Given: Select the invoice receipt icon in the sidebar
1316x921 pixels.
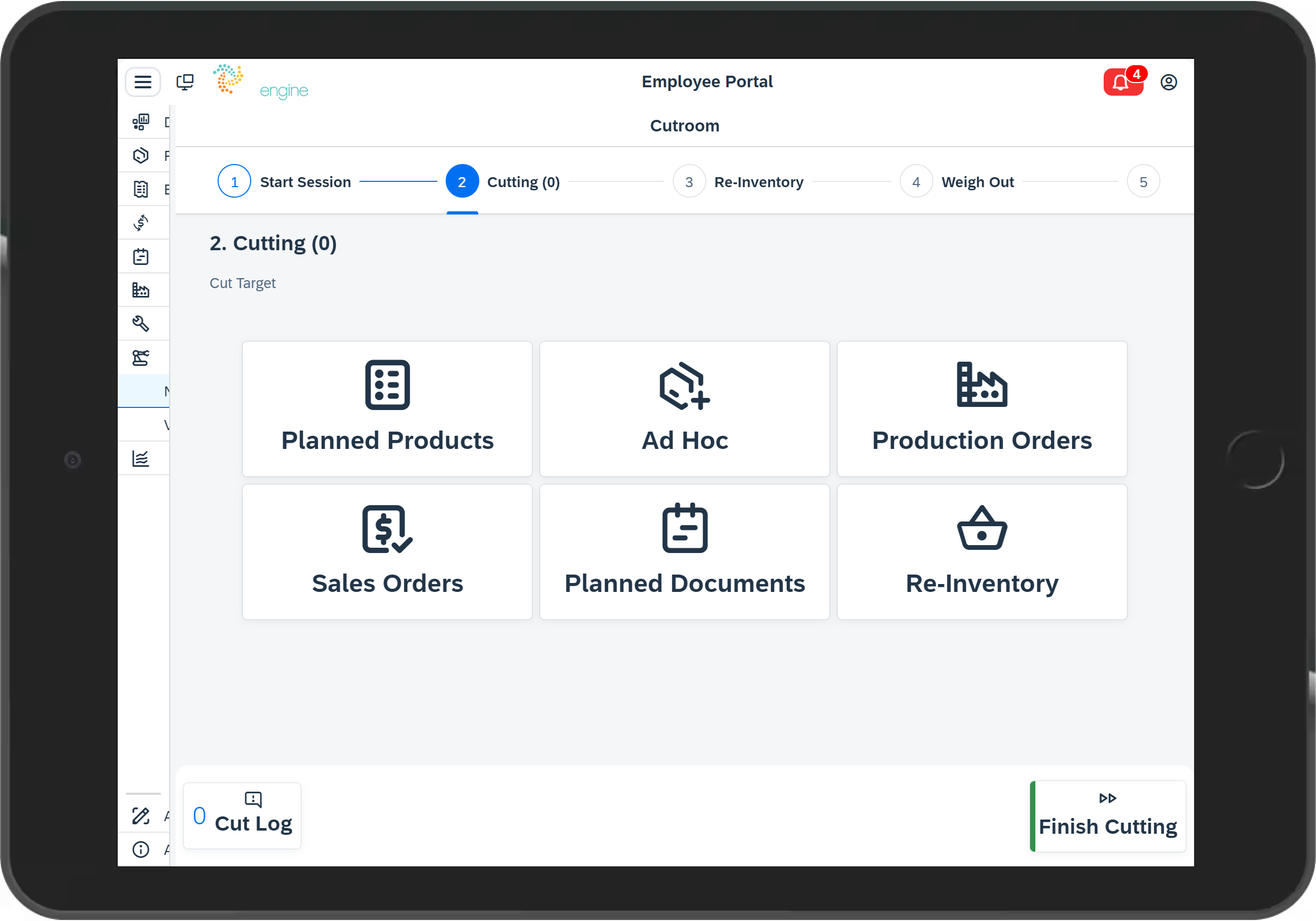Looking at the screenshot, I should coord(141,189).
